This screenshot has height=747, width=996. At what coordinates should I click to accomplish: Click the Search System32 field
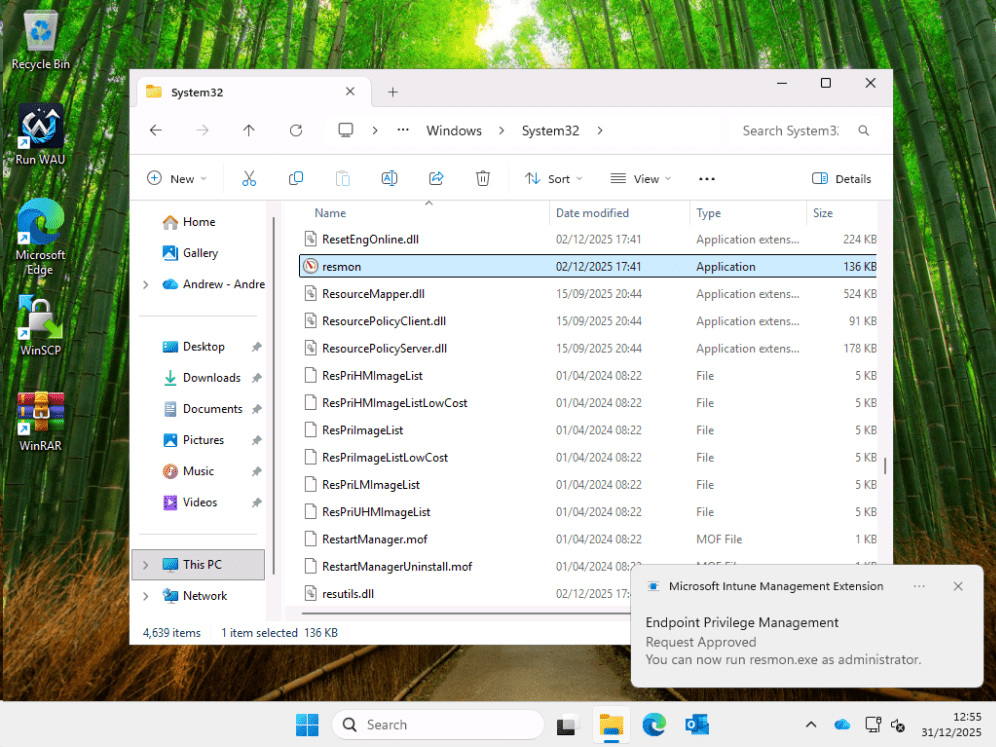[x=795, y=131]
